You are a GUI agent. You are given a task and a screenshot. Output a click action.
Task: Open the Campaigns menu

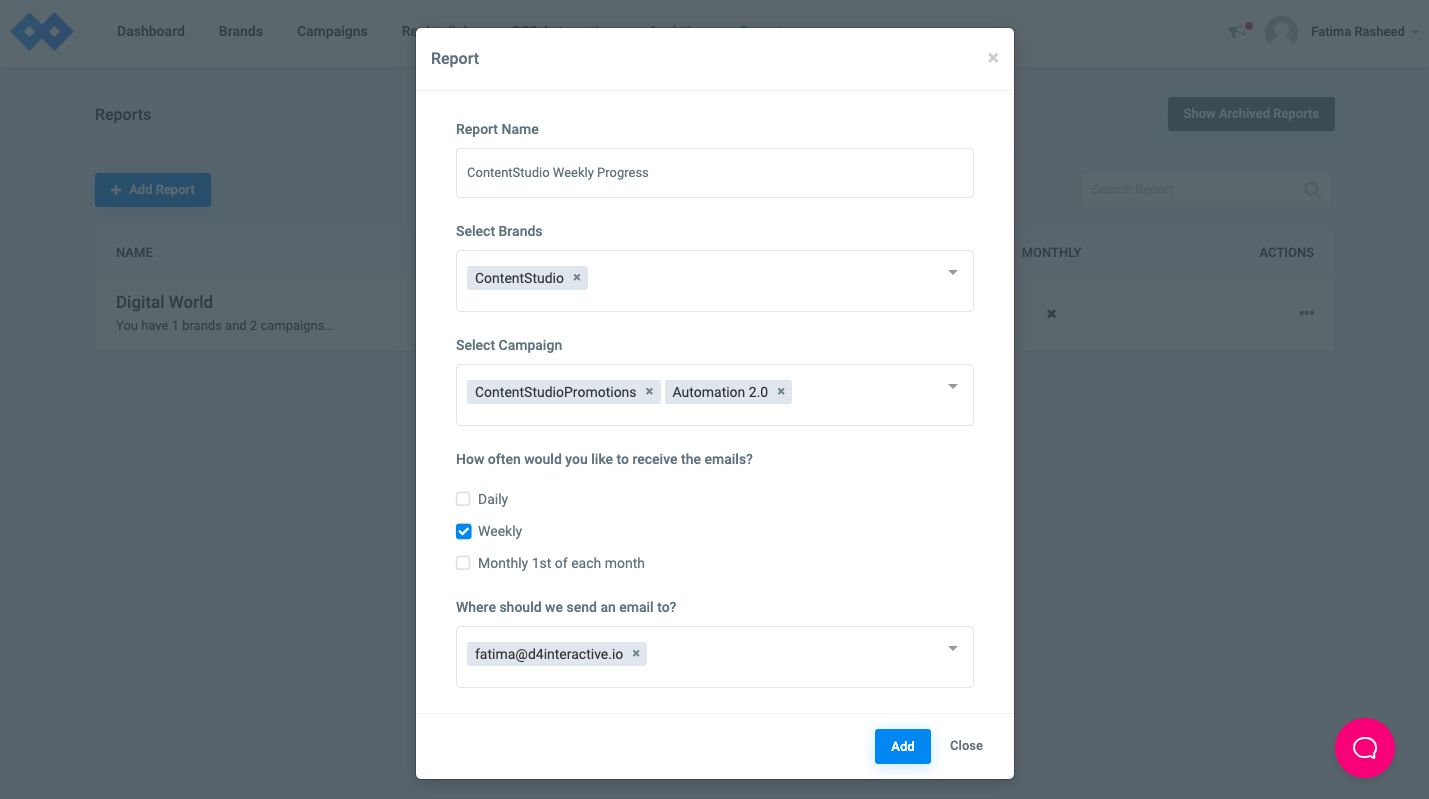(x=332, y=31)
